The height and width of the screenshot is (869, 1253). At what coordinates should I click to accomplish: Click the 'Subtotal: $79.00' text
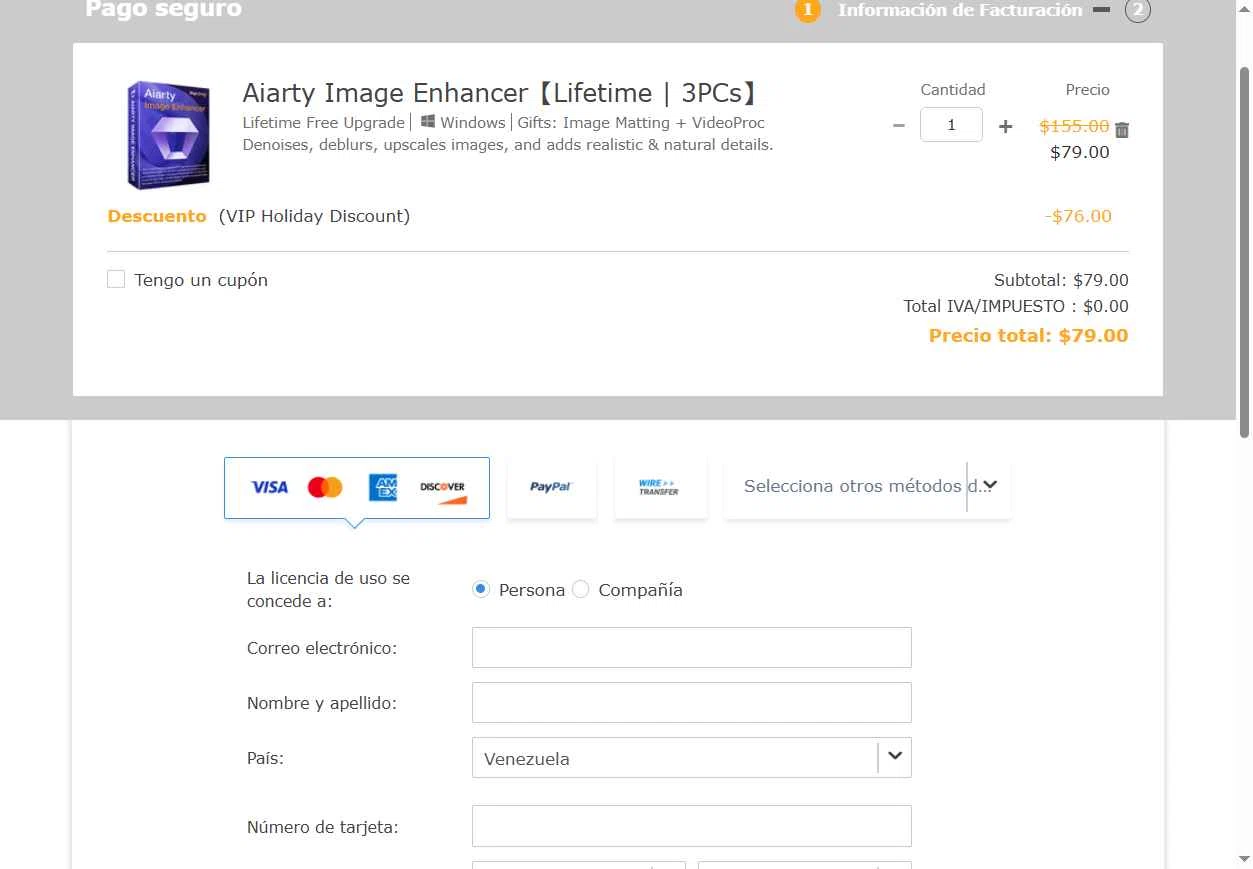pos(1061,280)
